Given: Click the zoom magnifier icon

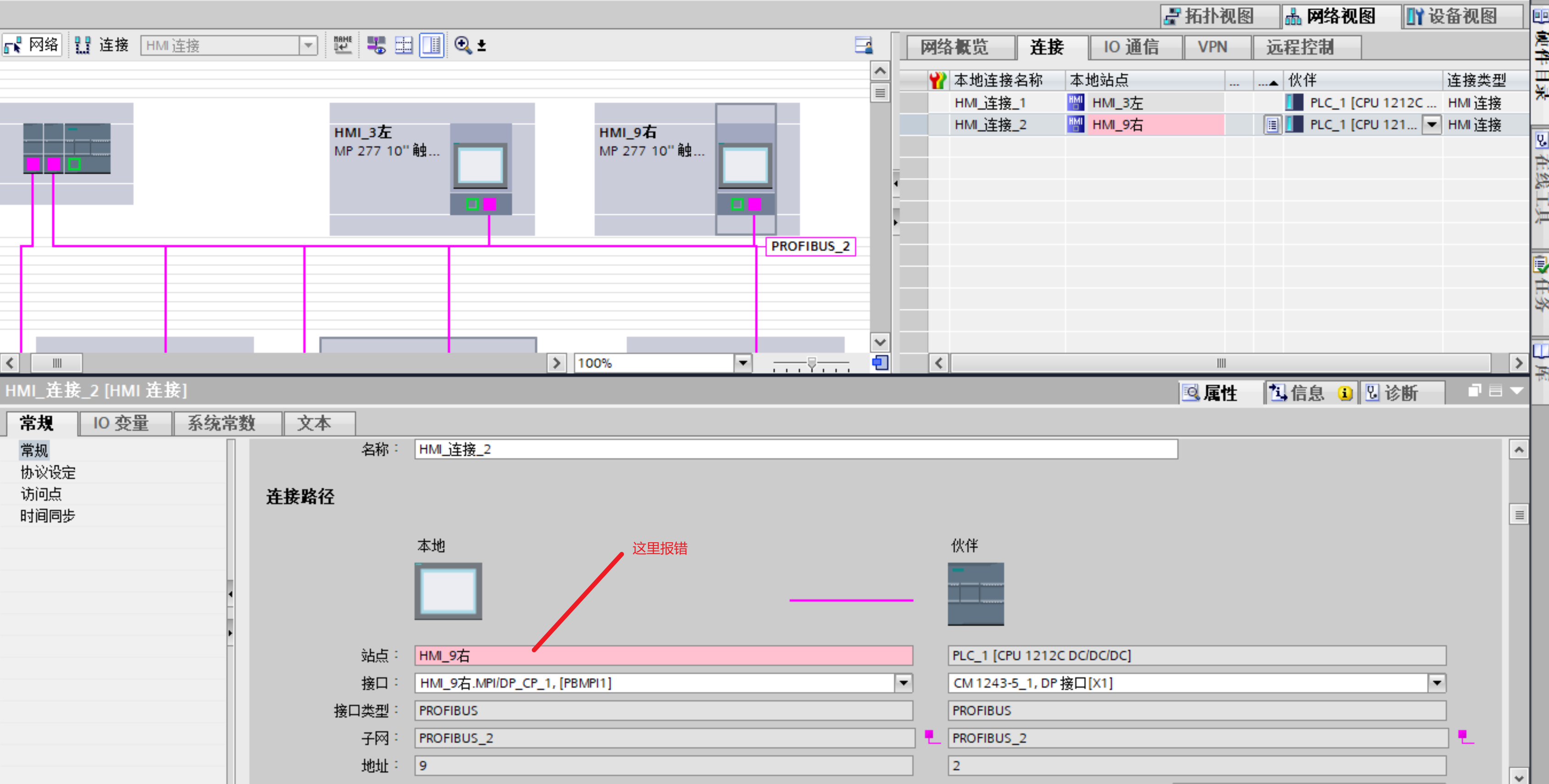Looking at the screenshot, I should (x=462, y=45).
